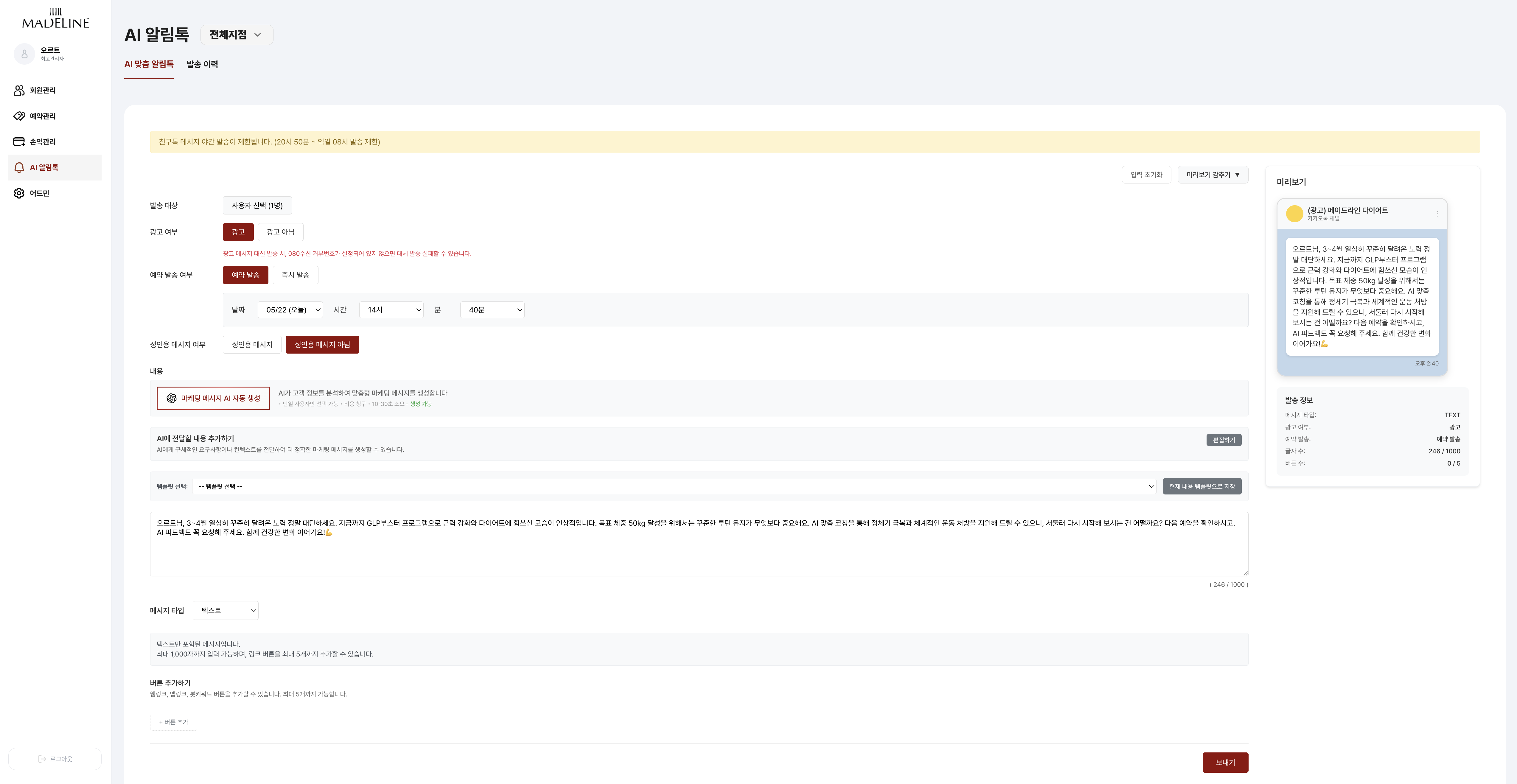The width and height of the screenshot is (1517, 784).
Task: Open 회원관리 menu
Action: click(55, 90)
